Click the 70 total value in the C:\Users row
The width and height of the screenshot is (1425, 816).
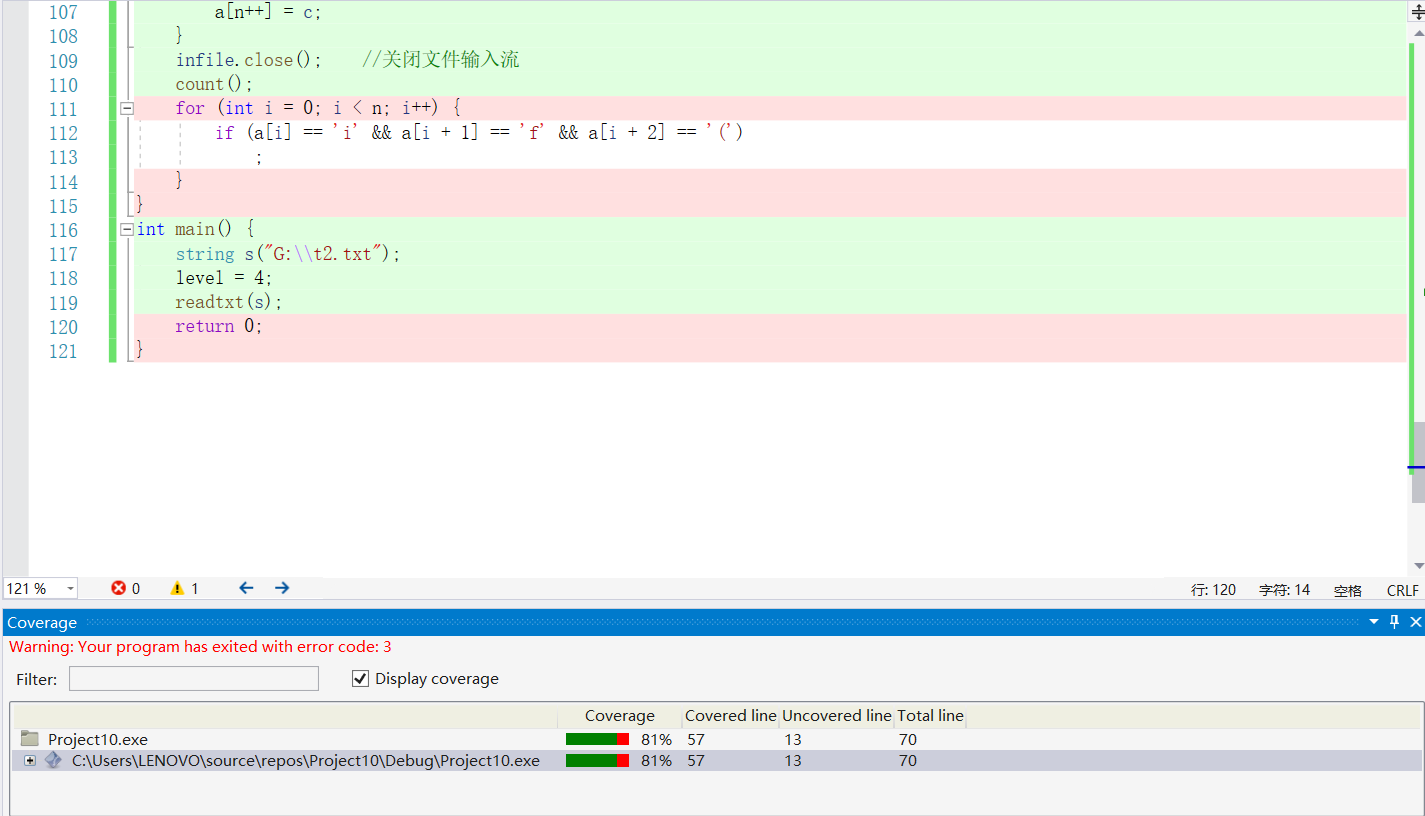(908, 761)
